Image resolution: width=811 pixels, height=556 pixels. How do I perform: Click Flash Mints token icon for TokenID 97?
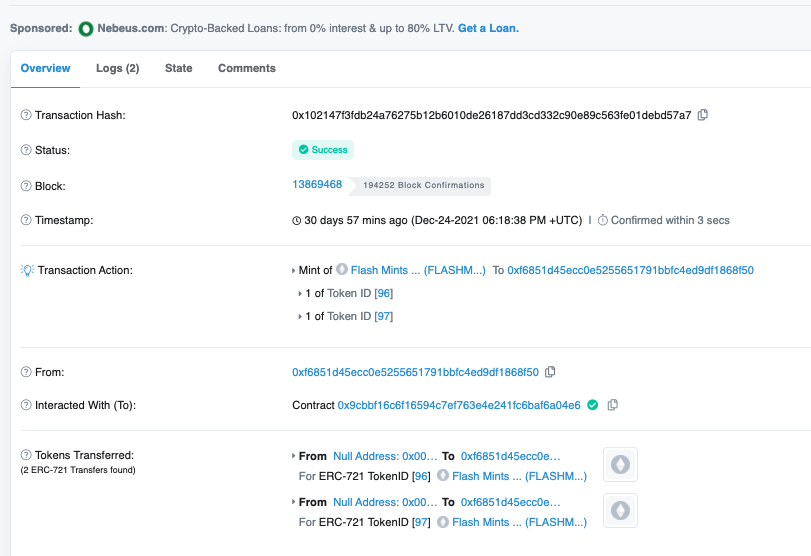pyautogui.click(x=443, y=522)
